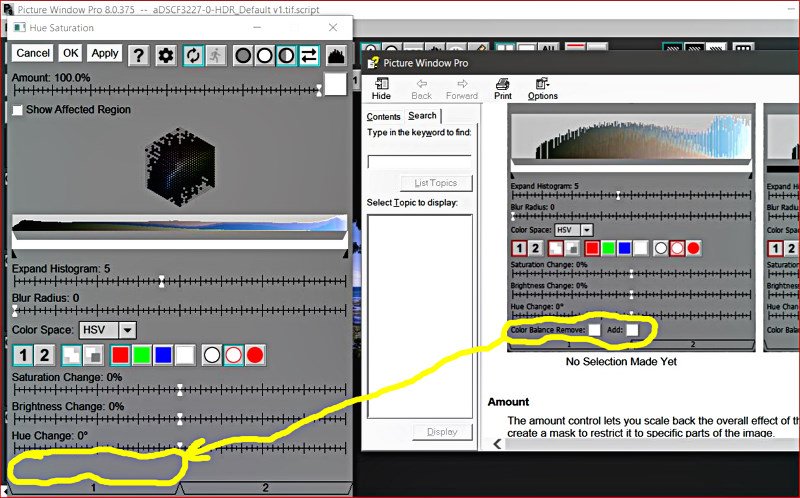800x498 pixels.
Task: Select curve 2 button in Hue Saturation dialog
Action: [x=44, y=355]
